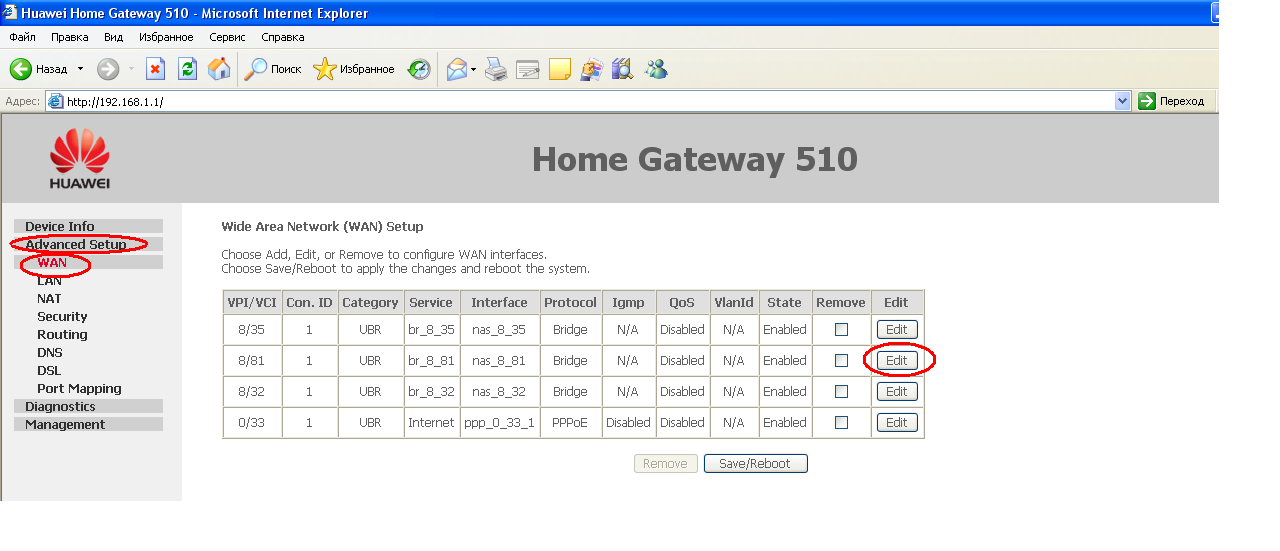Screen dimensions: 1280x551
Task: Click the Internet Explorer title bar icon
Action: pyautogui.click(x=10, y=13)
